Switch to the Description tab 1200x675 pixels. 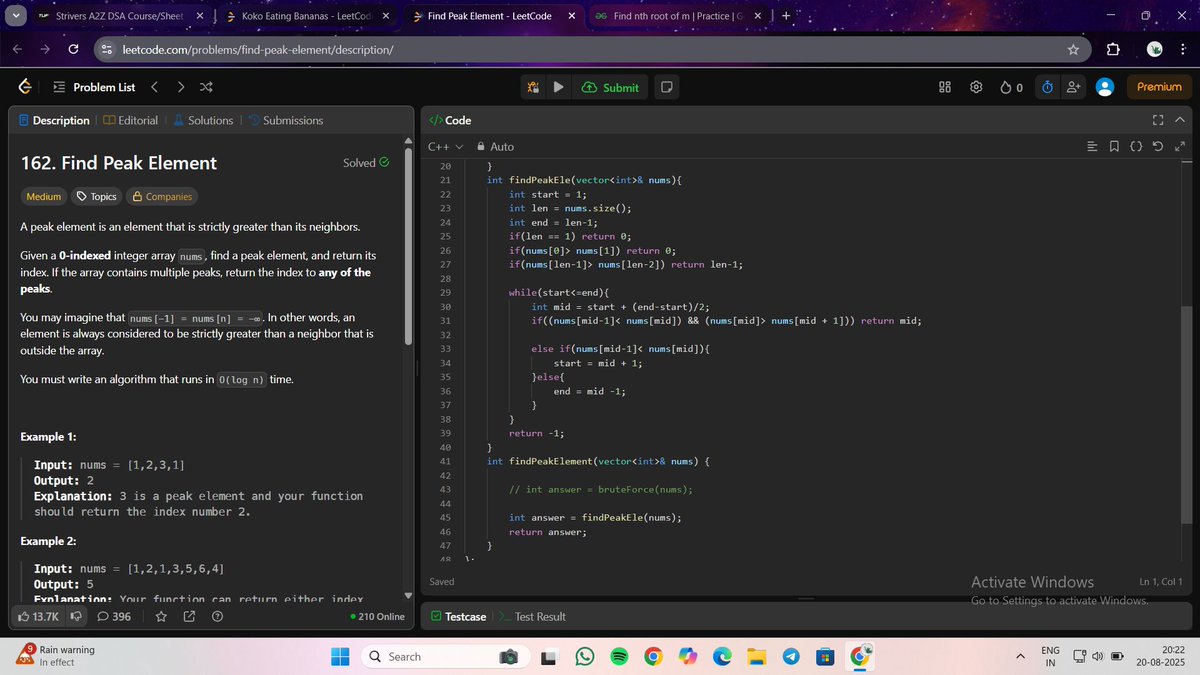coord(54,120)
